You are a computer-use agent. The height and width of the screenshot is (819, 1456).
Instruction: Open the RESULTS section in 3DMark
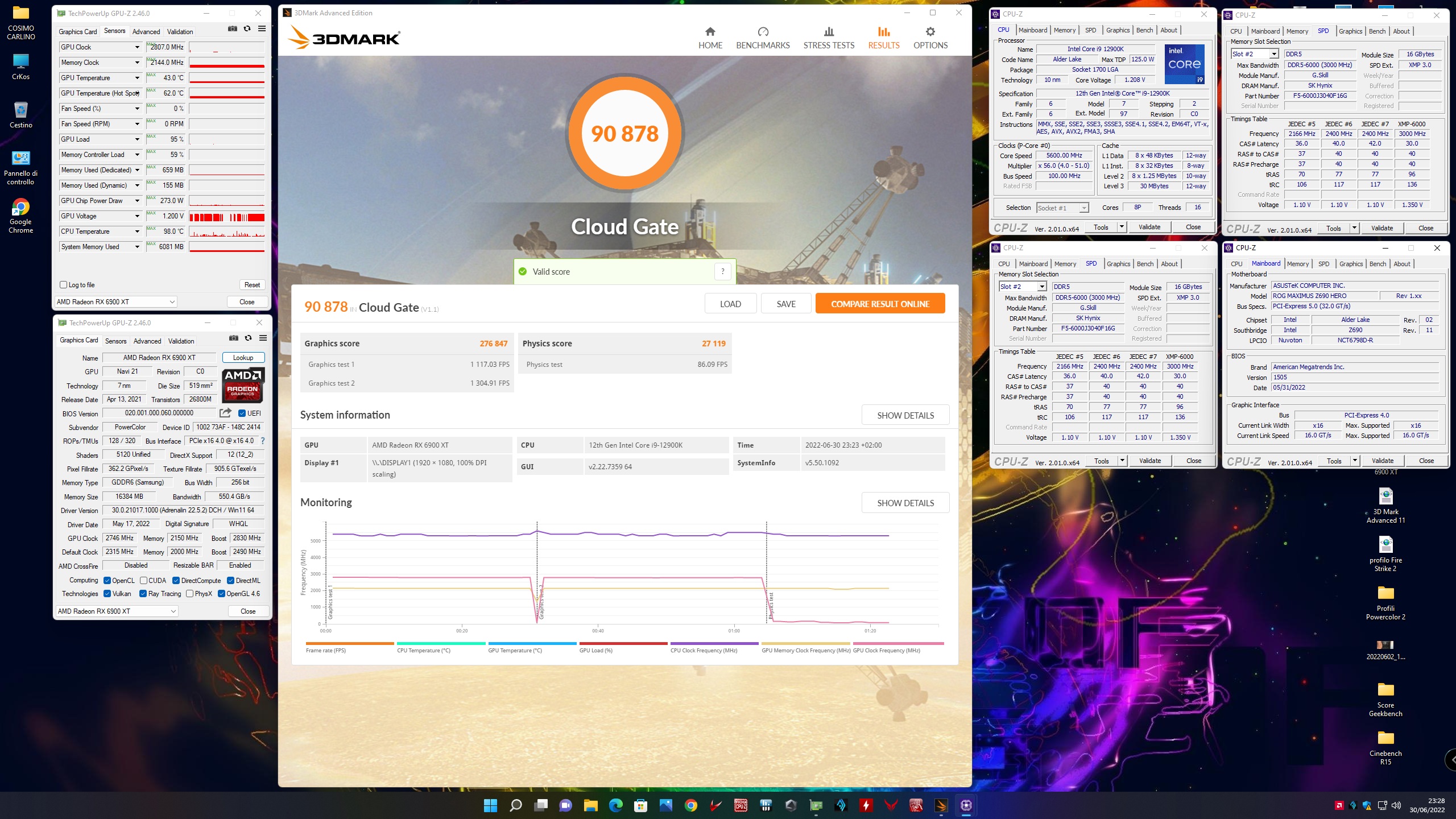point(883,38)
